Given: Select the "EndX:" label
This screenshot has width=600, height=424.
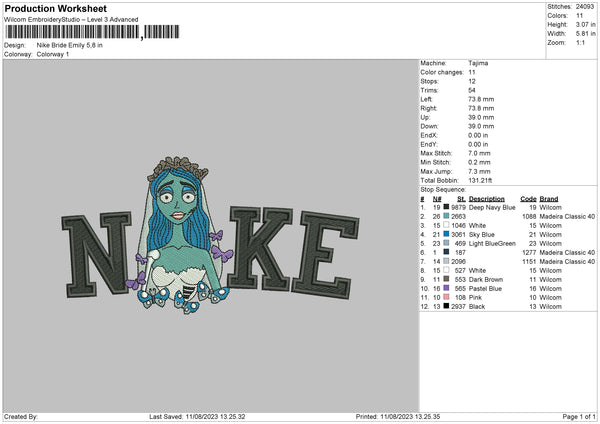Looking at the screenshot, I should click(x=429, y=135).
